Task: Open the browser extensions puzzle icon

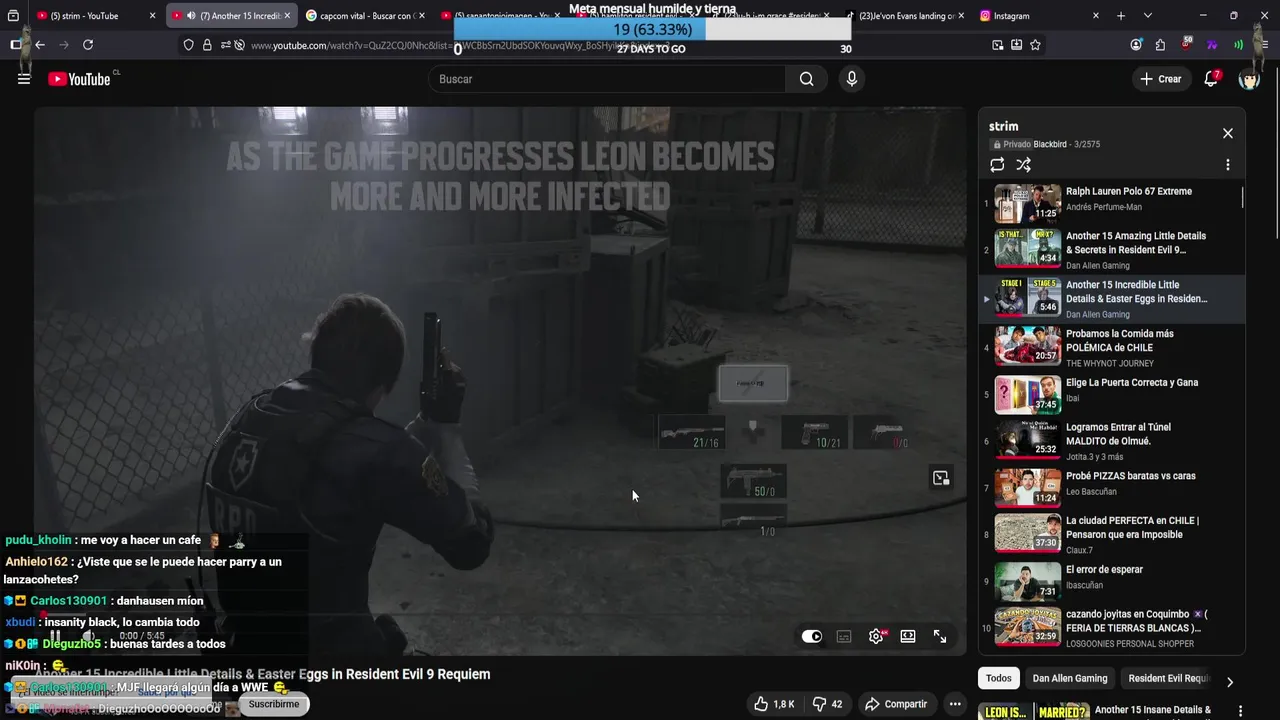Action: (1160, 45)
